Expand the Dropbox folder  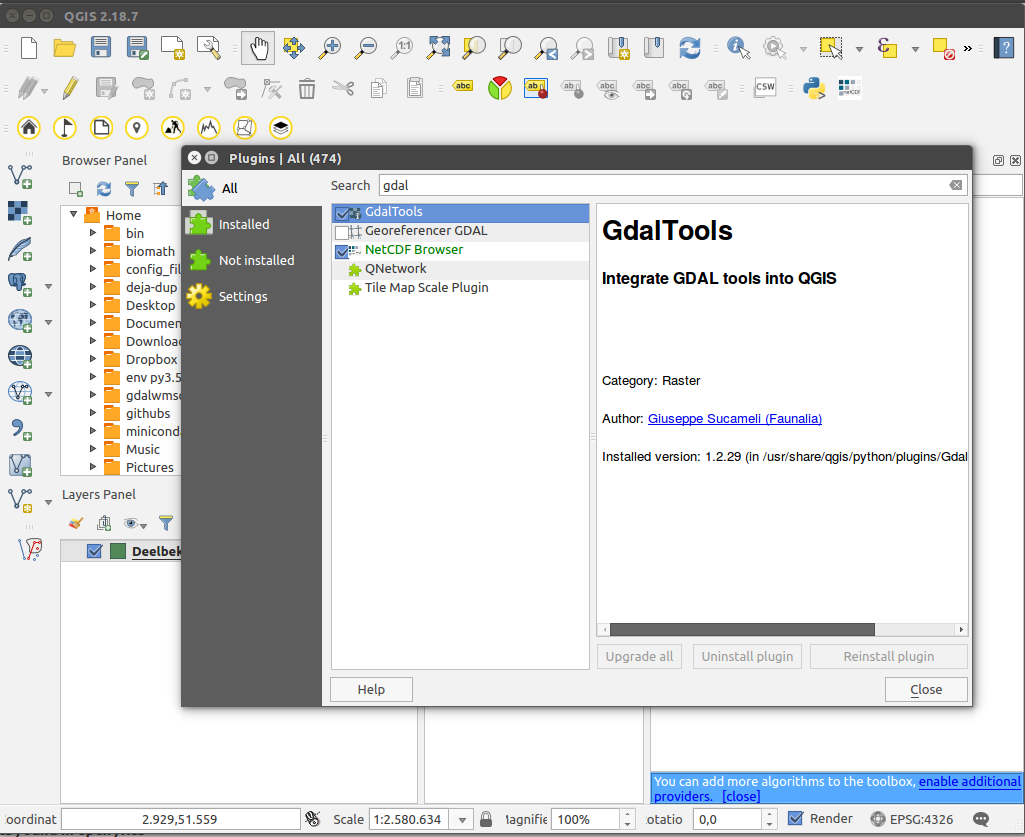pyautogui.click(x=93, y=359)
